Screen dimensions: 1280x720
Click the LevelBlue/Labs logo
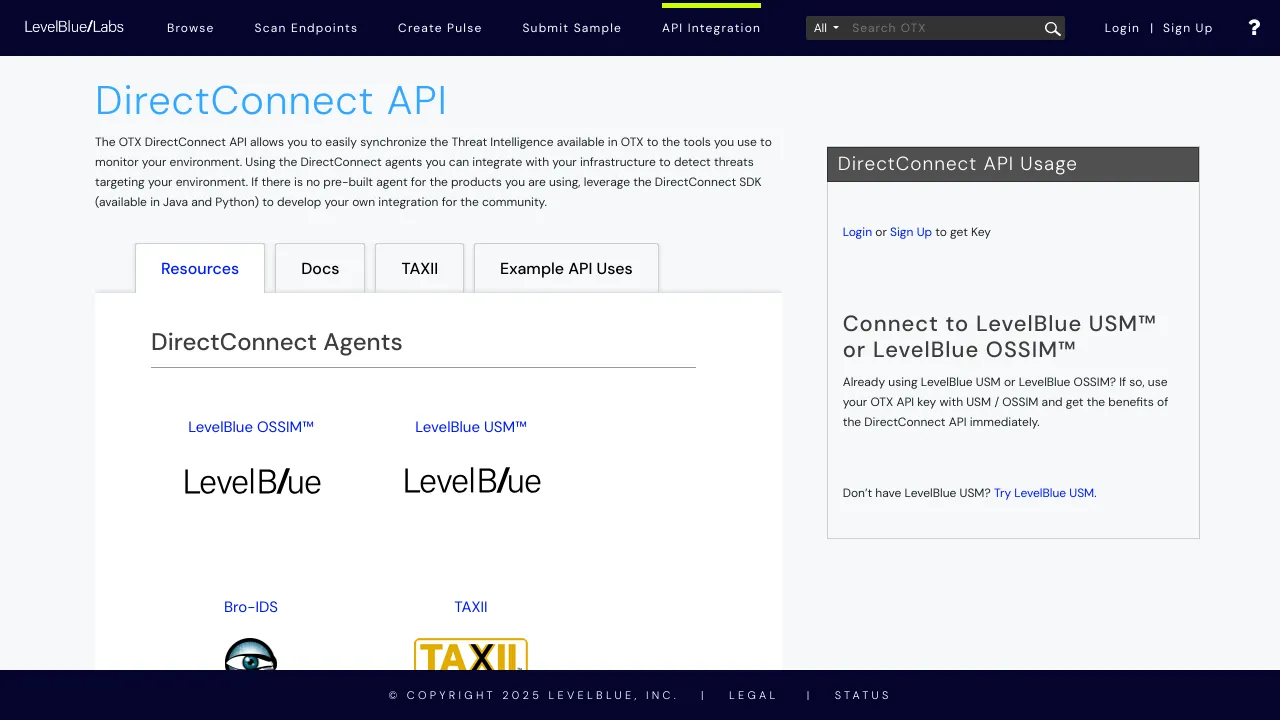pos(74,27)
